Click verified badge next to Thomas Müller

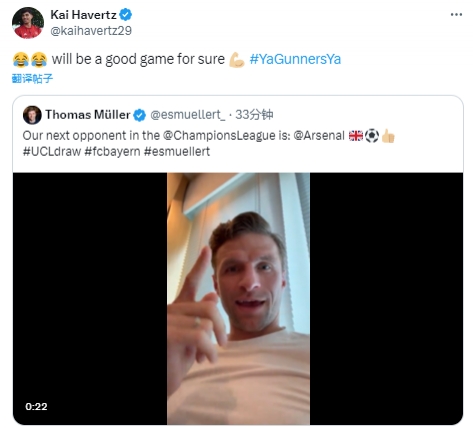coord(140,115)
